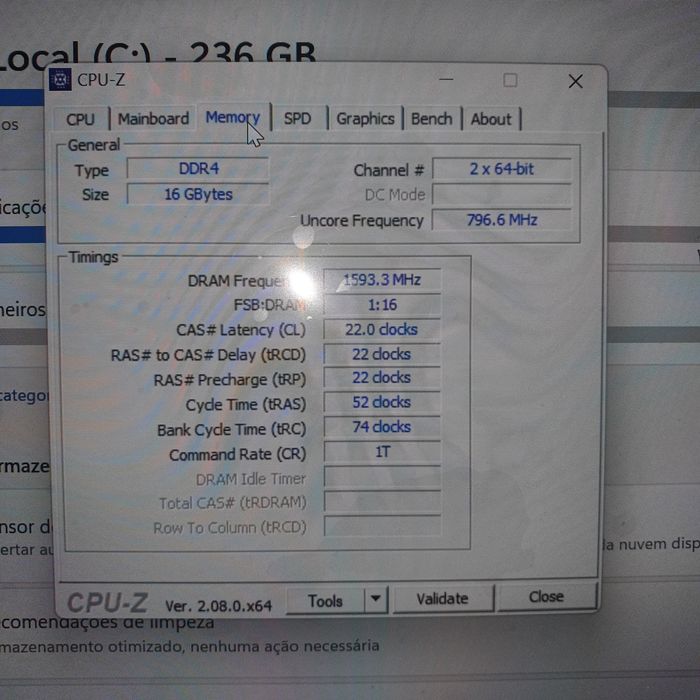Screen dimensions: 700x700
Task: Click the 52 clocks tRAS value
Action: [x=382, y=402]
